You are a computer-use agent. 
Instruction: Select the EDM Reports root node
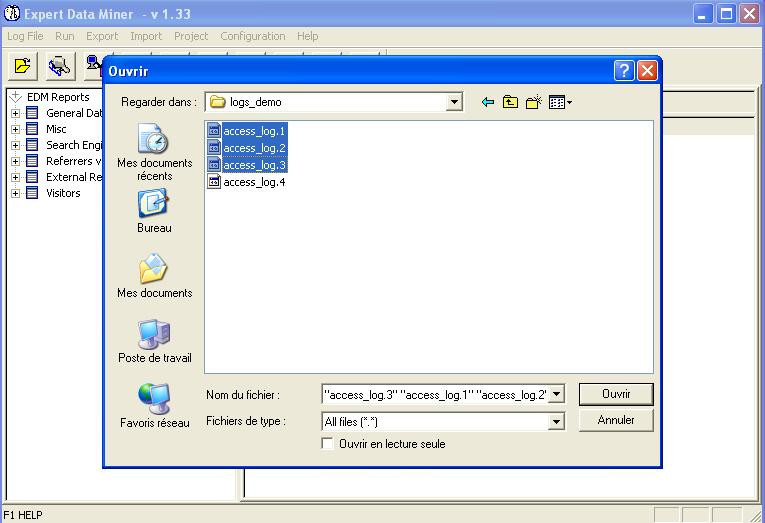pyautogui.click(x=58, y=97)
